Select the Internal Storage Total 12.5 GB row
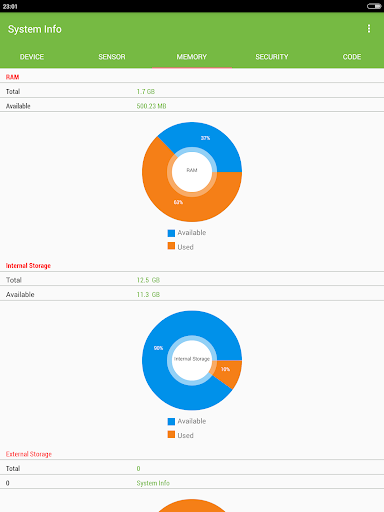This screenshot has width=384, height=512. tap(192, 280)
